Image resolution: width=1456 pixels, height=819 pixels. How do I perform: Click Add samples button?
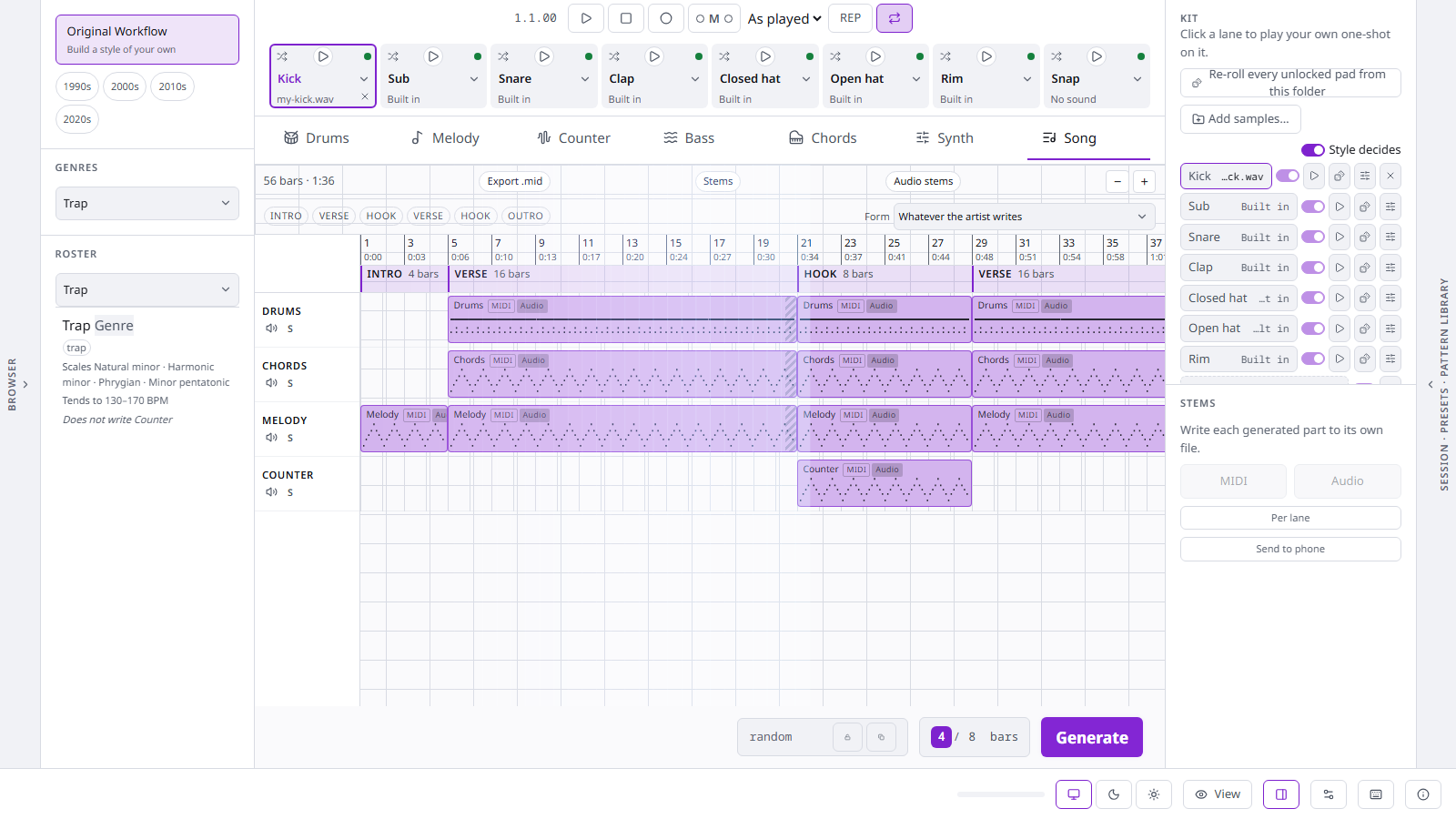pyautogui.click(x=1240, y=119)
